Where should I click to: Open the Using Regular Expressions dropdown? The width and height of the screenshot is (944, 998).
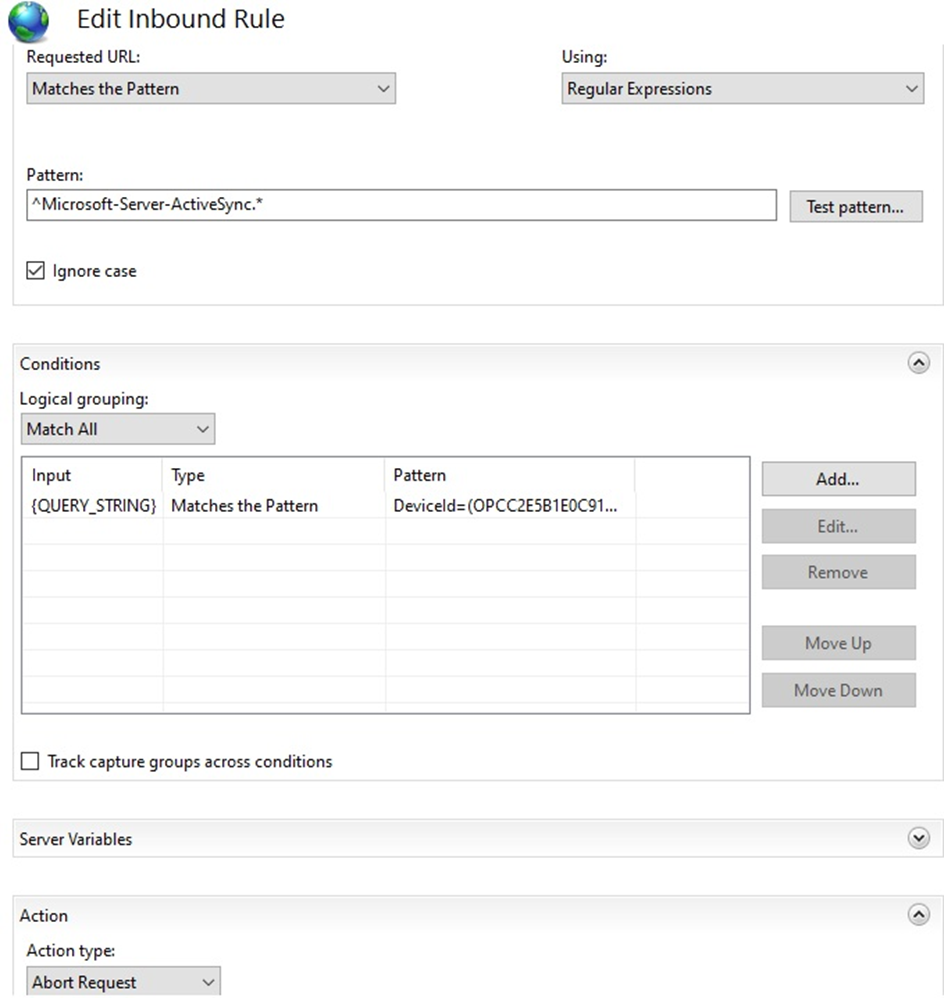tap(742, 88)
